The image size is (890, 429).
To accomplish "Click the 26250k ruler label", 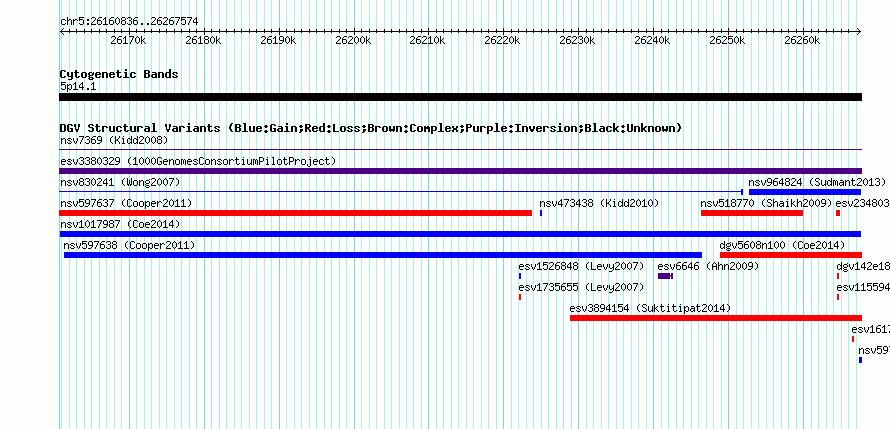I will pos(728,40).
